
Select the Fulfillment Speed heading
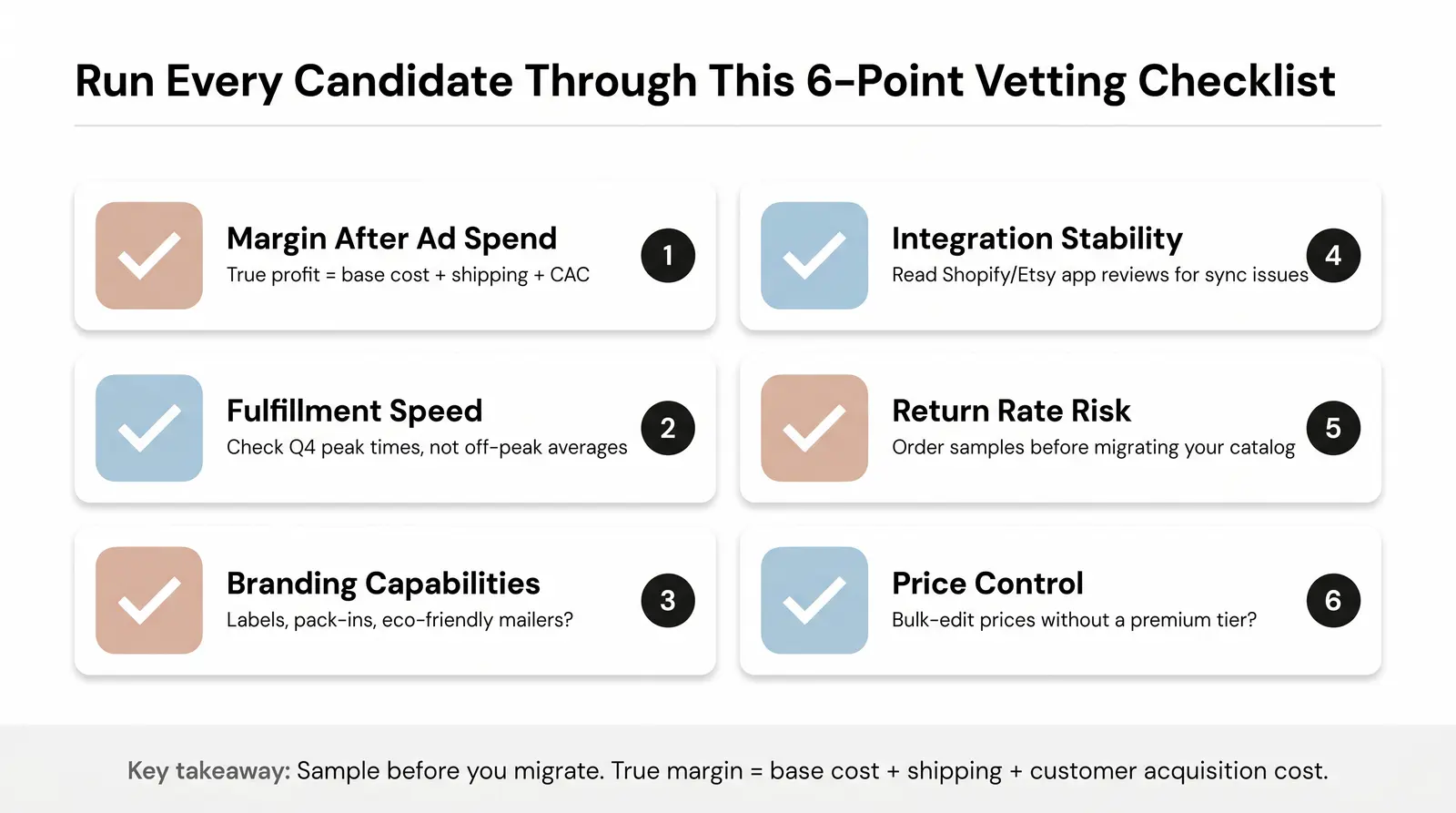355,412
